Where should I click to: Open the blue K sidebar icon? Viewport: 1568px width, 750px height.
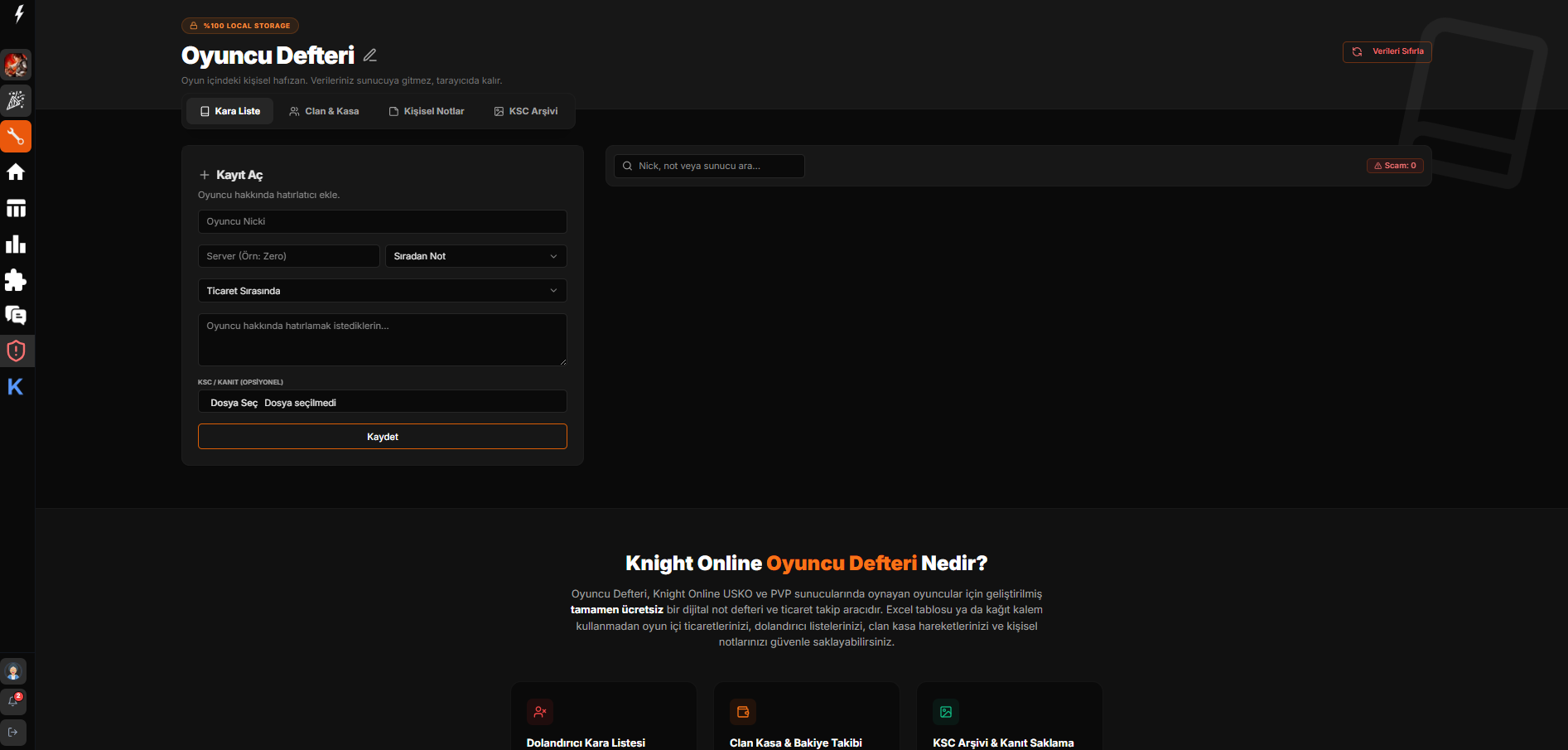(16, 386)
